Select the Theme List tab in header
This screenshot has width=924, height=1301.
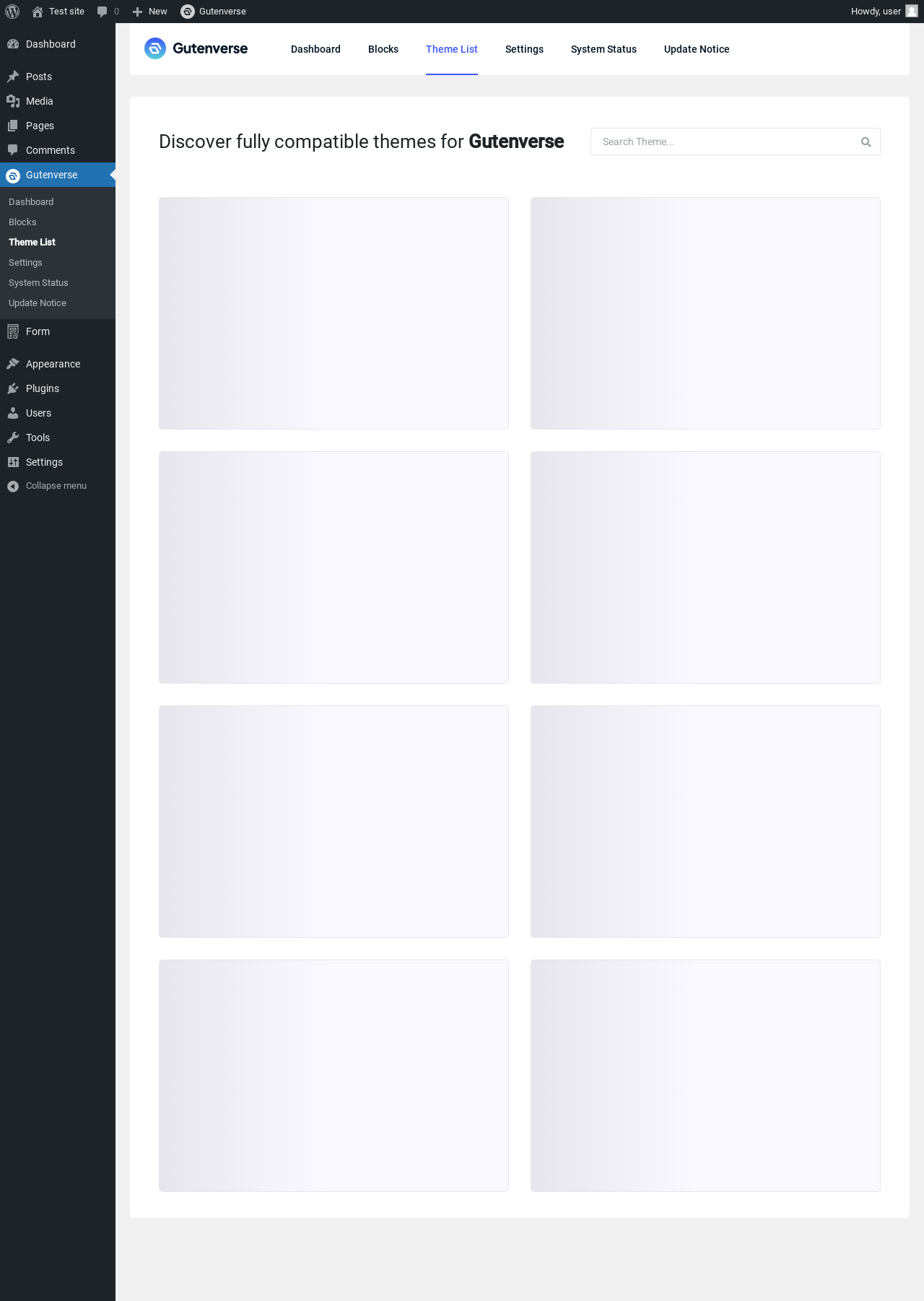(452, 49)
